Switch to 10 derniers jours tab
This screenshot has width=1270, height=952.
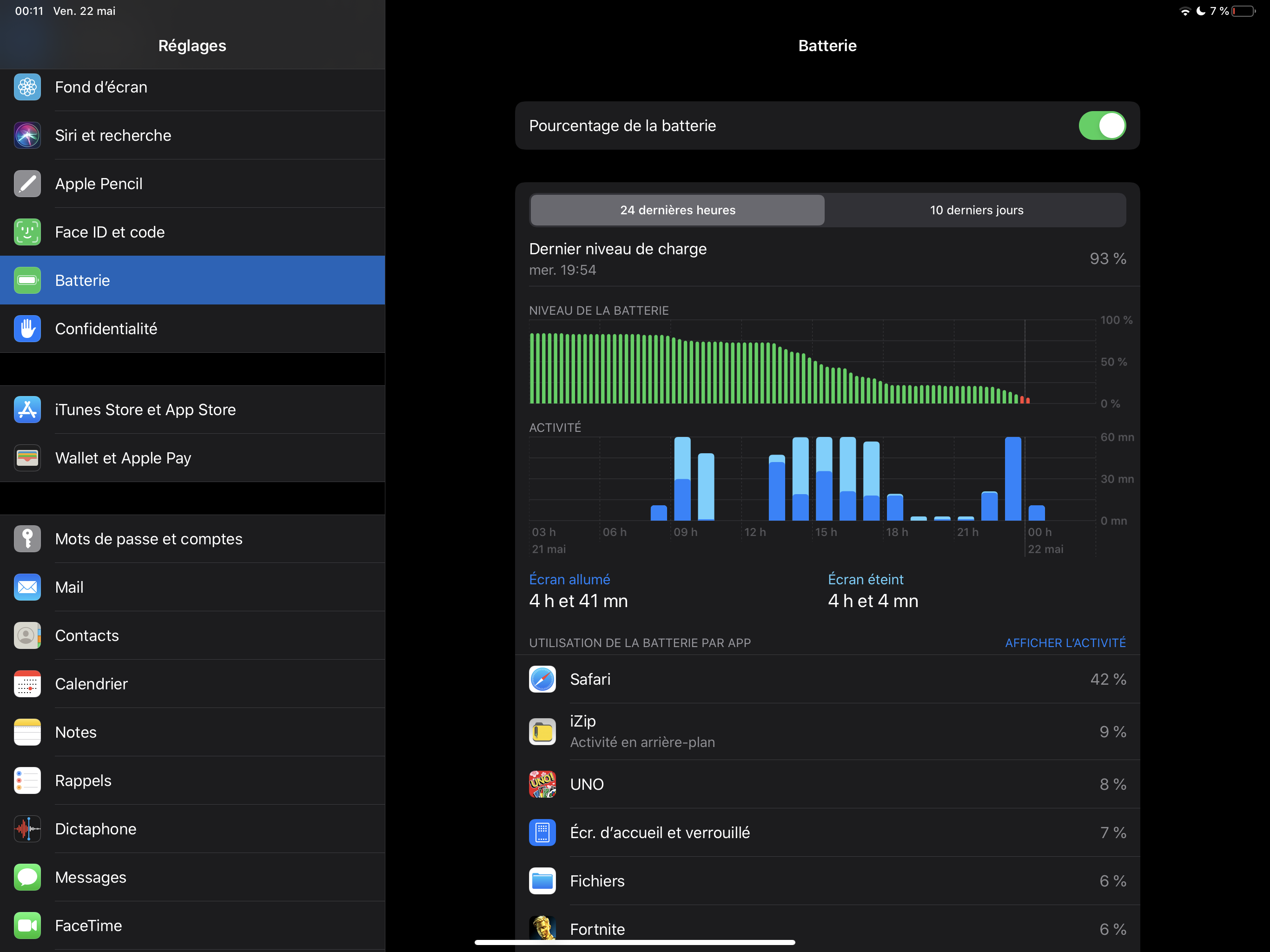pyautogui.click(x=976, y=210)
